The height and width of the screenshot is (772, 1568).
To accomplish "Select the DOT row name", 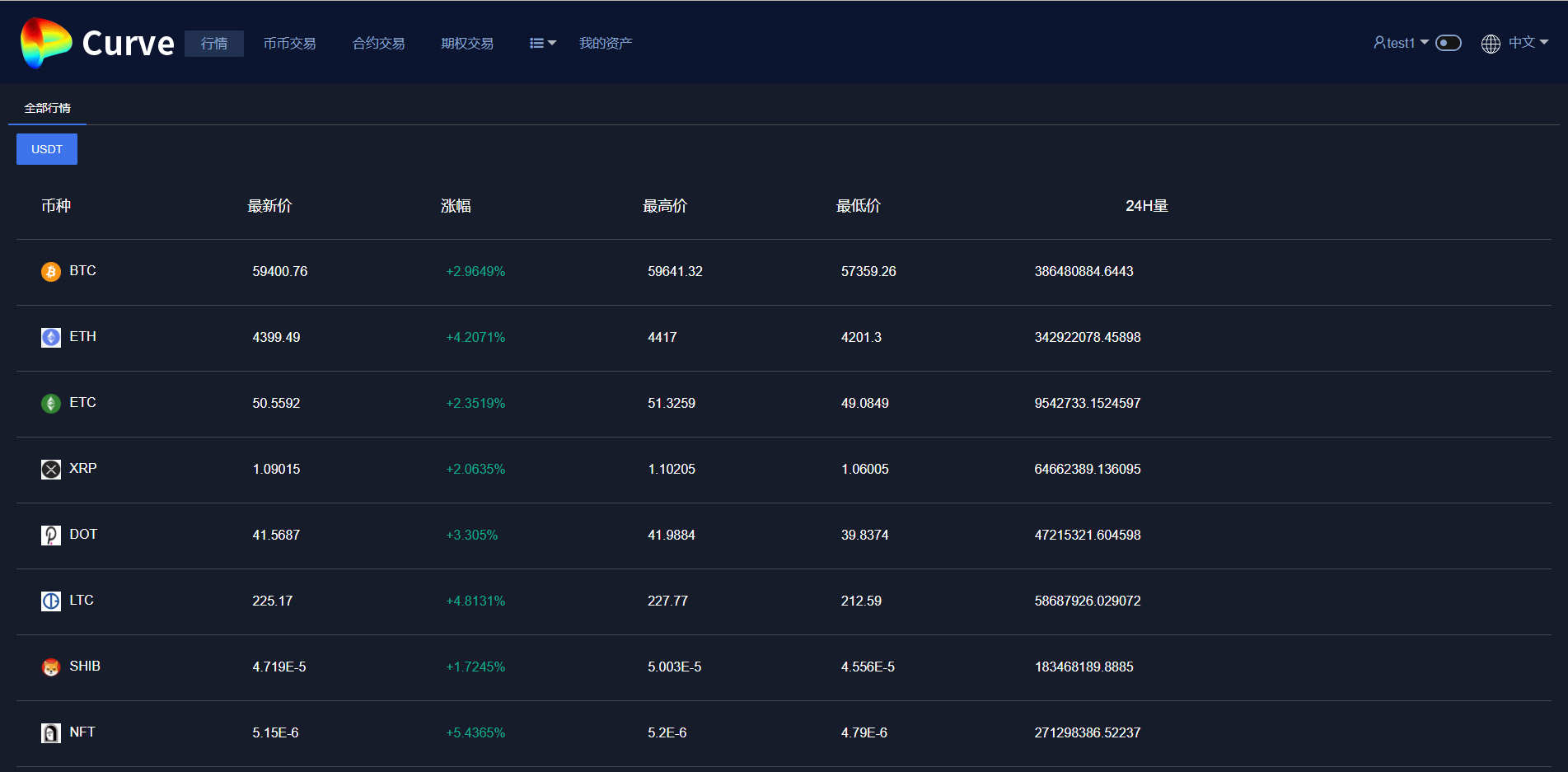I will click(83, 535).
